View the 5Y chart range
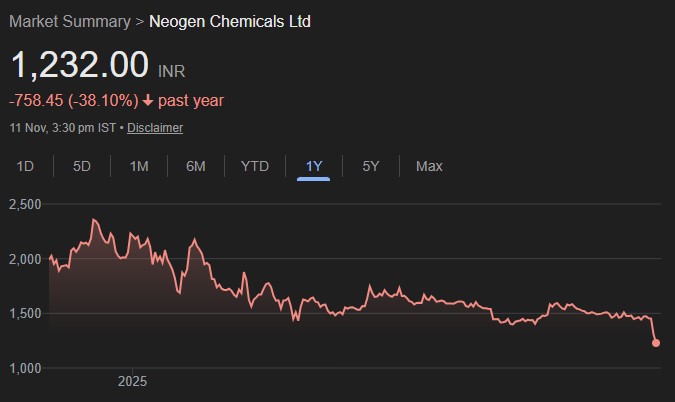Image resolution: width=675 pixels, height=402 pixels. [x=371, y=166]
